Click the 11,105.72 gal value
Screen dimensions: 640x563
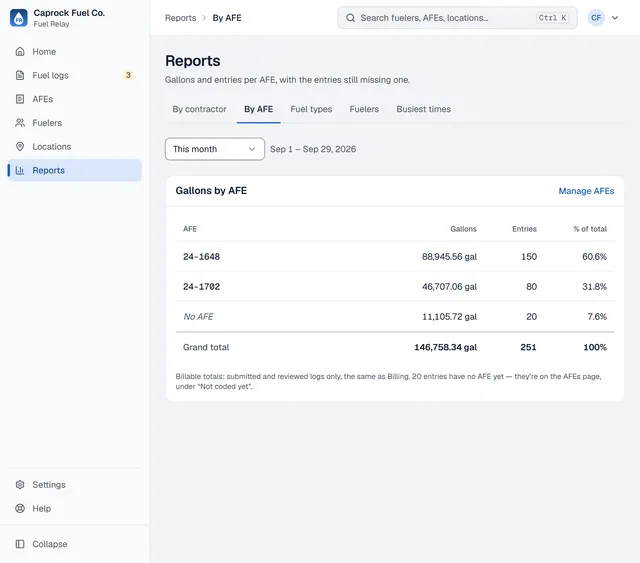[x=449, y=316]
